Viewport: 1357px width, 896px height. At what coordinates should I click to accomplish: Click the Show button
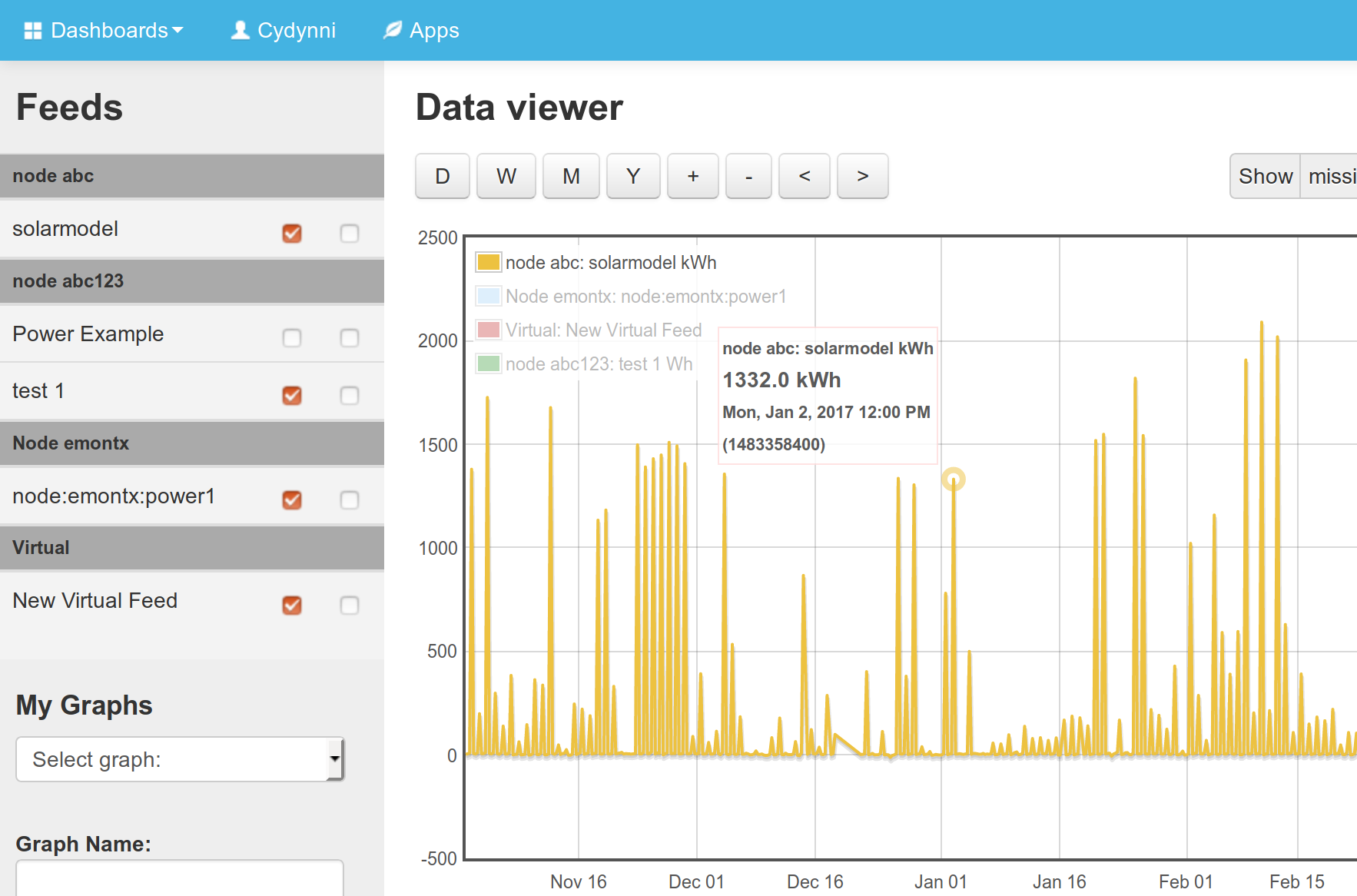1266,176
